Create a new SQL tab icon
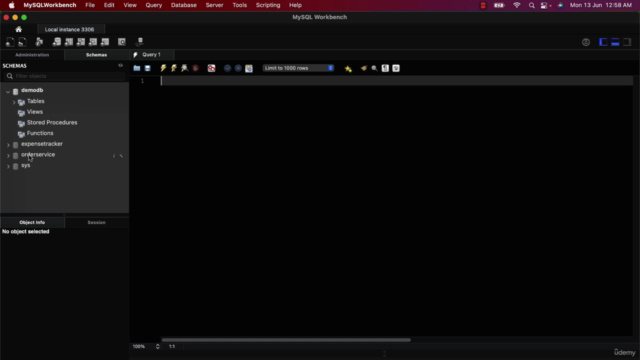The image size is (640, 360). (10, 42)
